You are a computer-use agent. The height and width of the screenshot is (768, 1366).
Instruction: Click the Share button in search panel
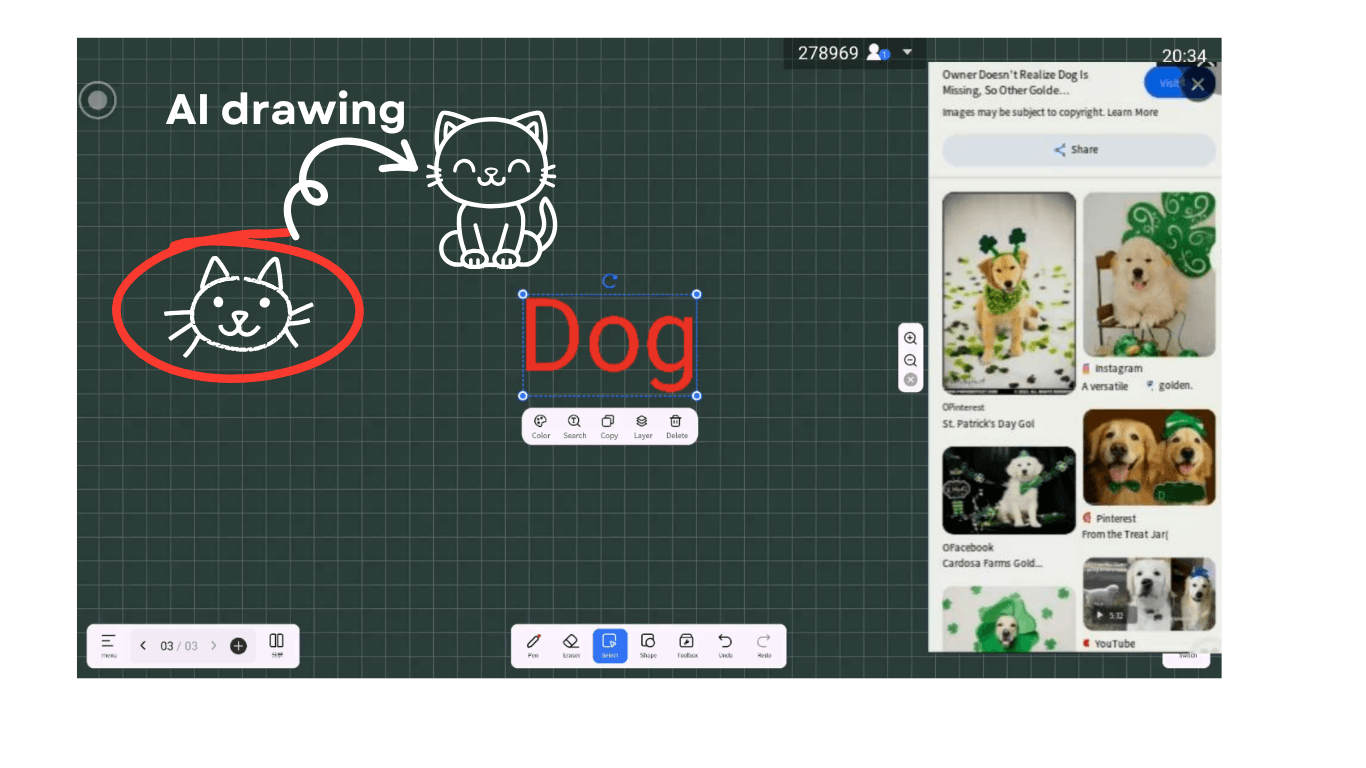tap(1078, 150)
